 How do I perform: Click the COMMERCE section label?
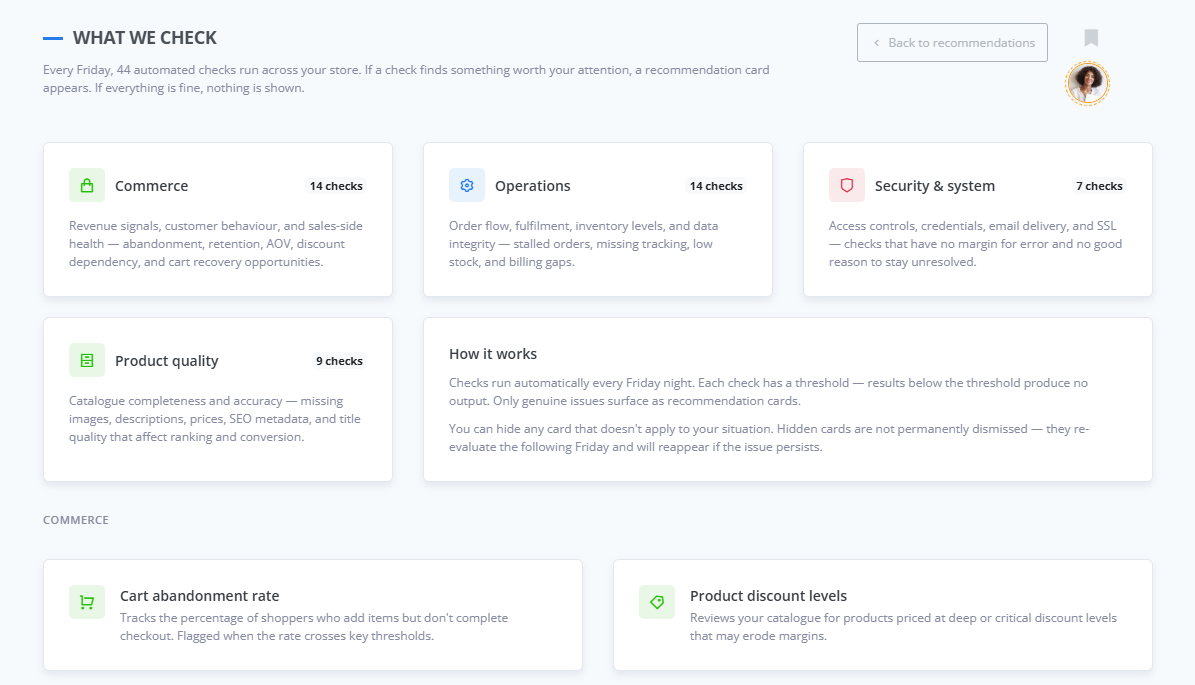[75, 520]
